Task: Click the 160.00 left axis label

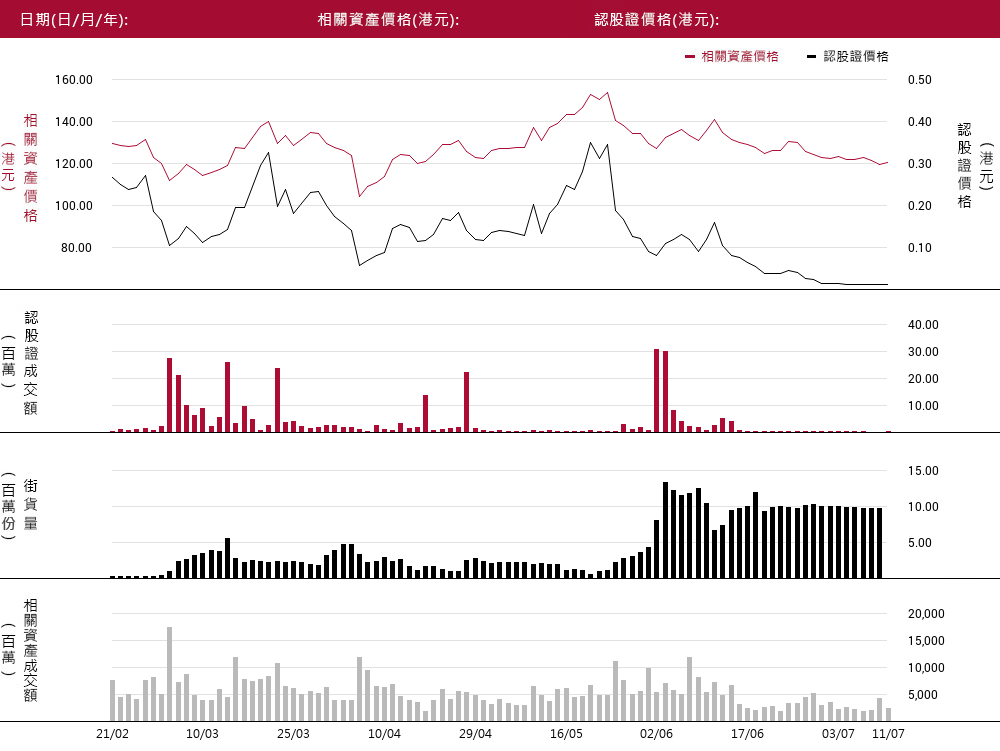Action: tap(74, 80)
